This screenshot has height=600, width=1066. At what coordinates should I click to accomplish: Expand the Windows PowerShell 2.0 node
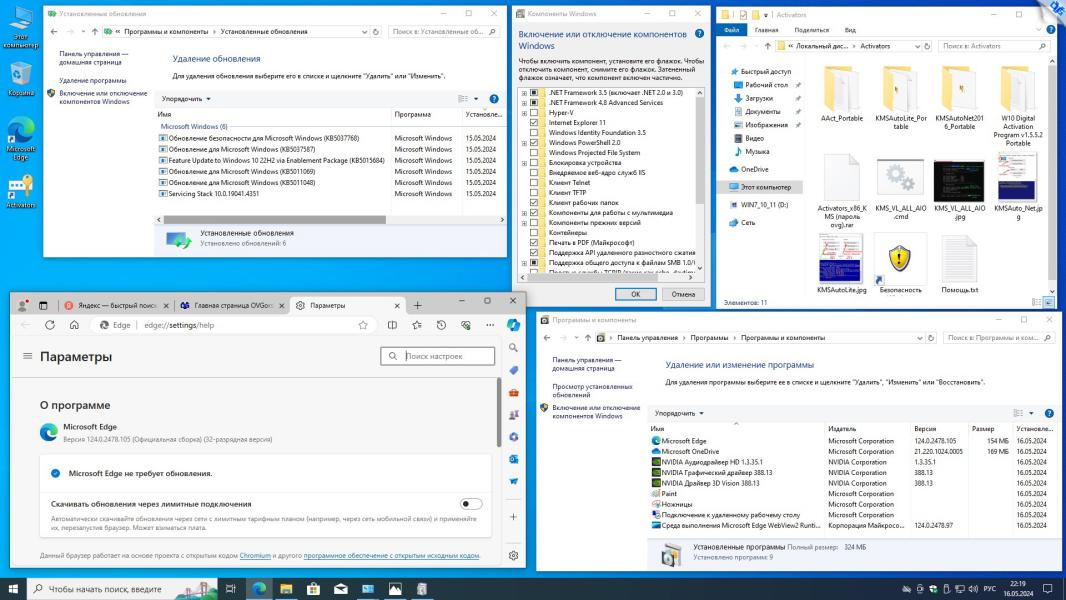(x=524, y=143)
